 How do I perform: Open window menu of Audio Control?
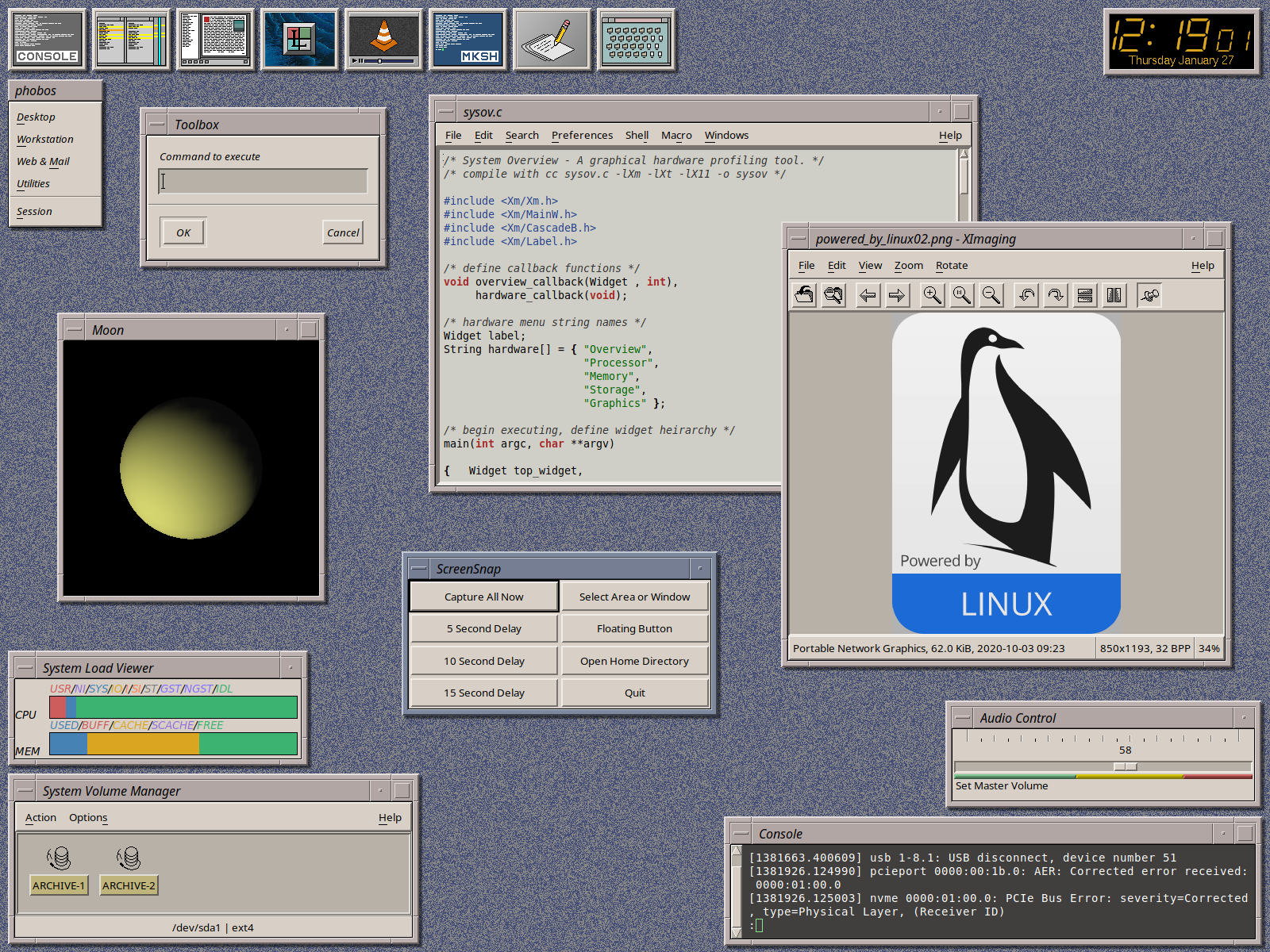pos(962,718)
